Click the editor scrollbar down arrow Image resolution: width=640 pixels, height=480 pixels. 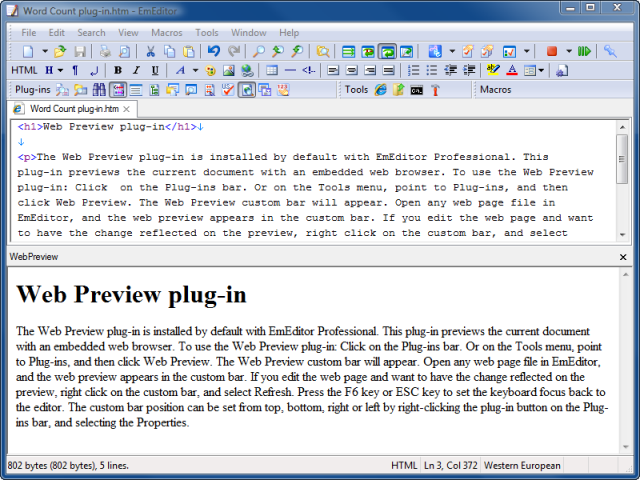pos(622,235)
